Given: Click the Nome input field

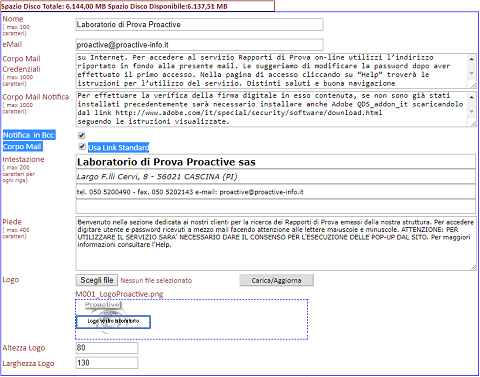Looking at the screenshot, I should click(x=199, y=25).
